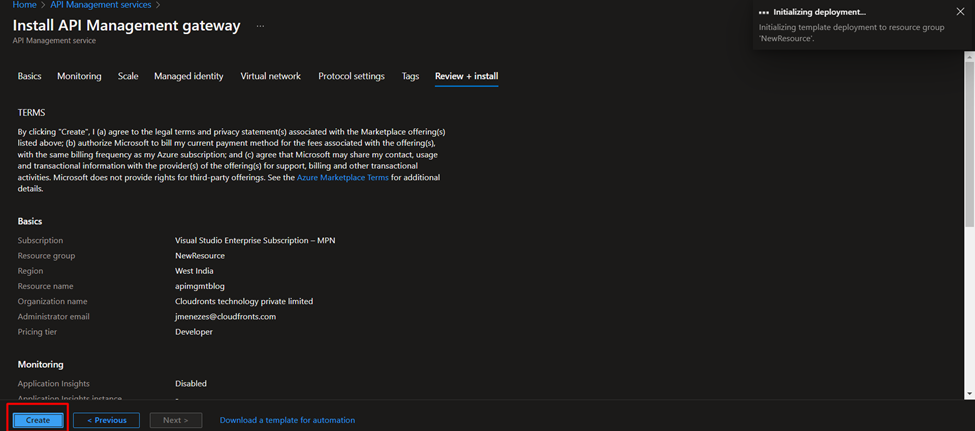Click the 'Basics' section heading
Image resolution: width=975 pixels, height=431 pixels.
point(30,221)
